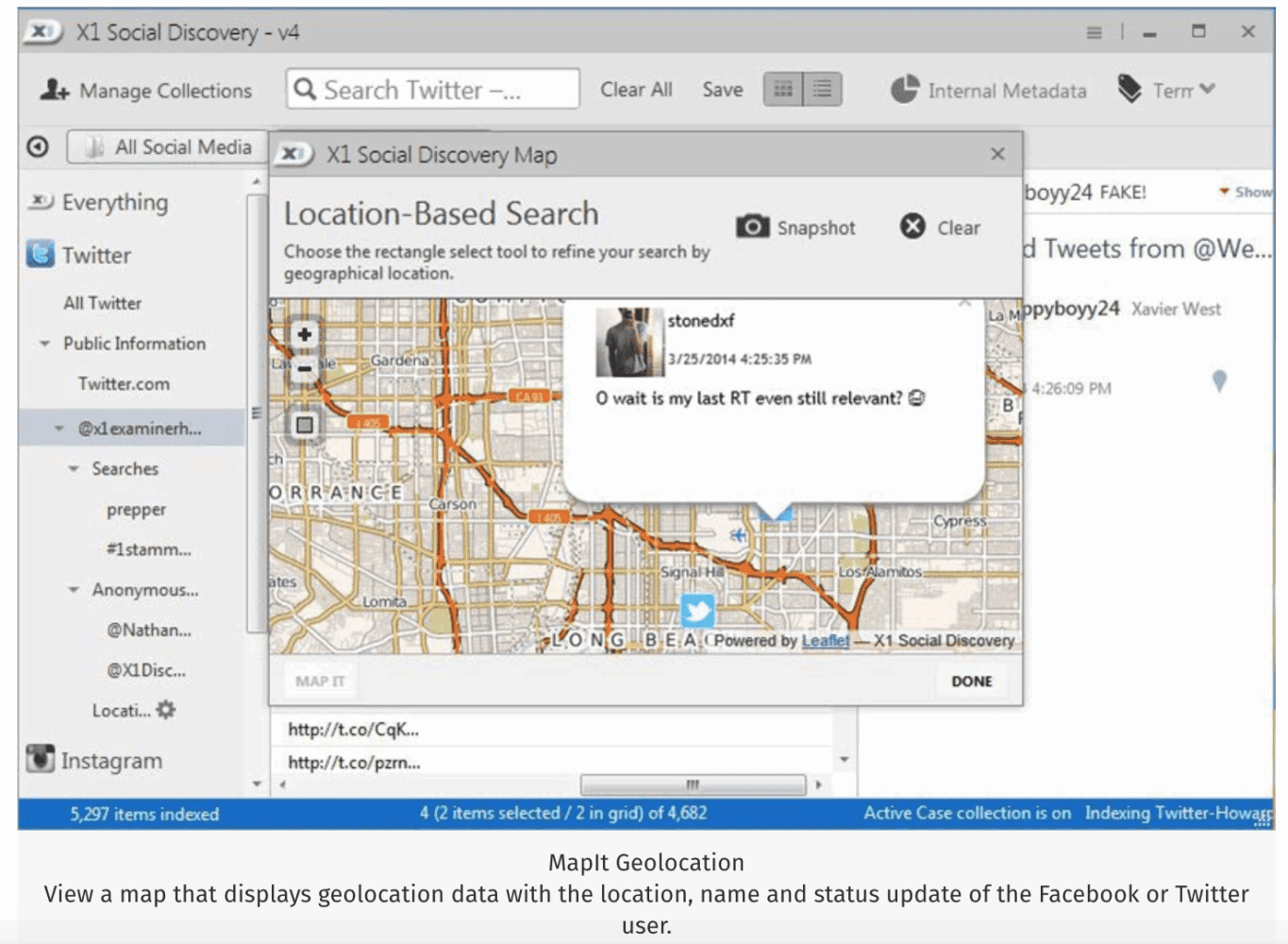Switch to grid view toggle
The width and height of the screenshot is (1288, 944).
pos(783,90)
